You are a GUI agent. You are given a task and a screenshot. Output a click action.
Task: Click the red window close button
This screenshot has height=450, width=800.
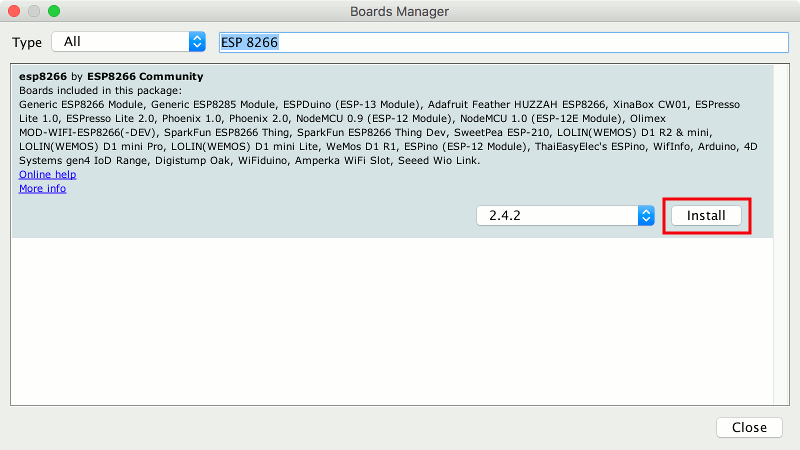[14, 11]
